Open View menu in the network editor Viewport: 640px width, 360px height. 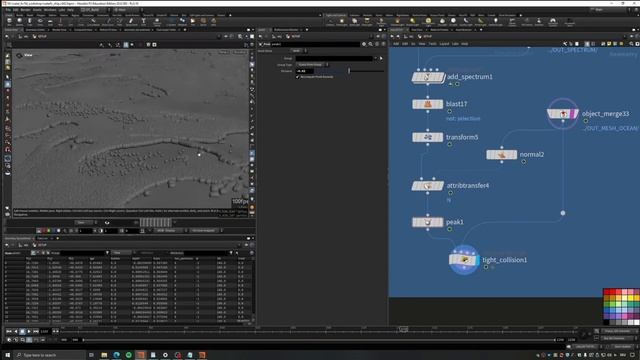click(x=422, y=44)
